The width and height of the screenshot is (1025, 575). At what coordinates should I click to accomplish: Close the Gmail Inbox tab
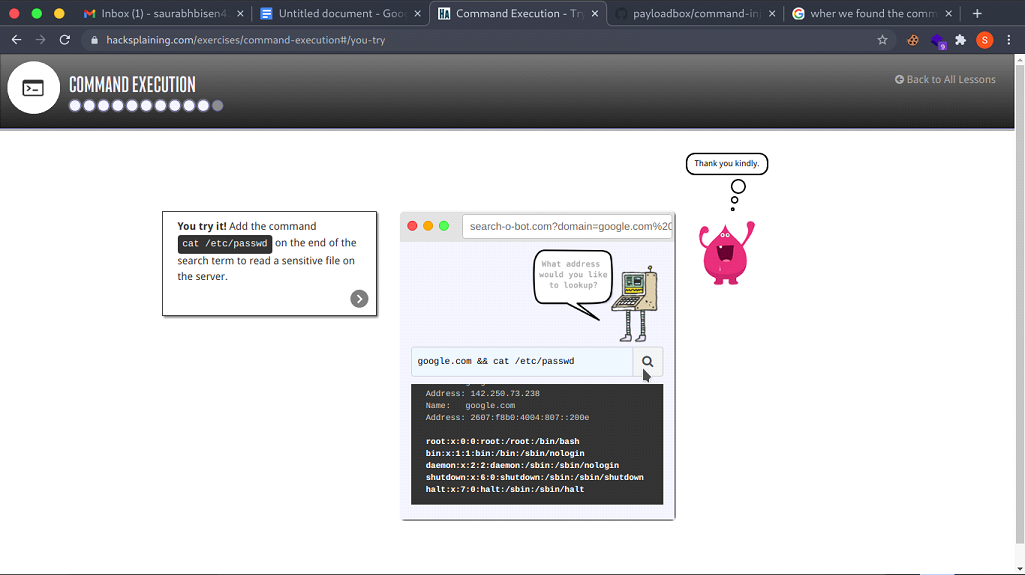coord(240,13)
